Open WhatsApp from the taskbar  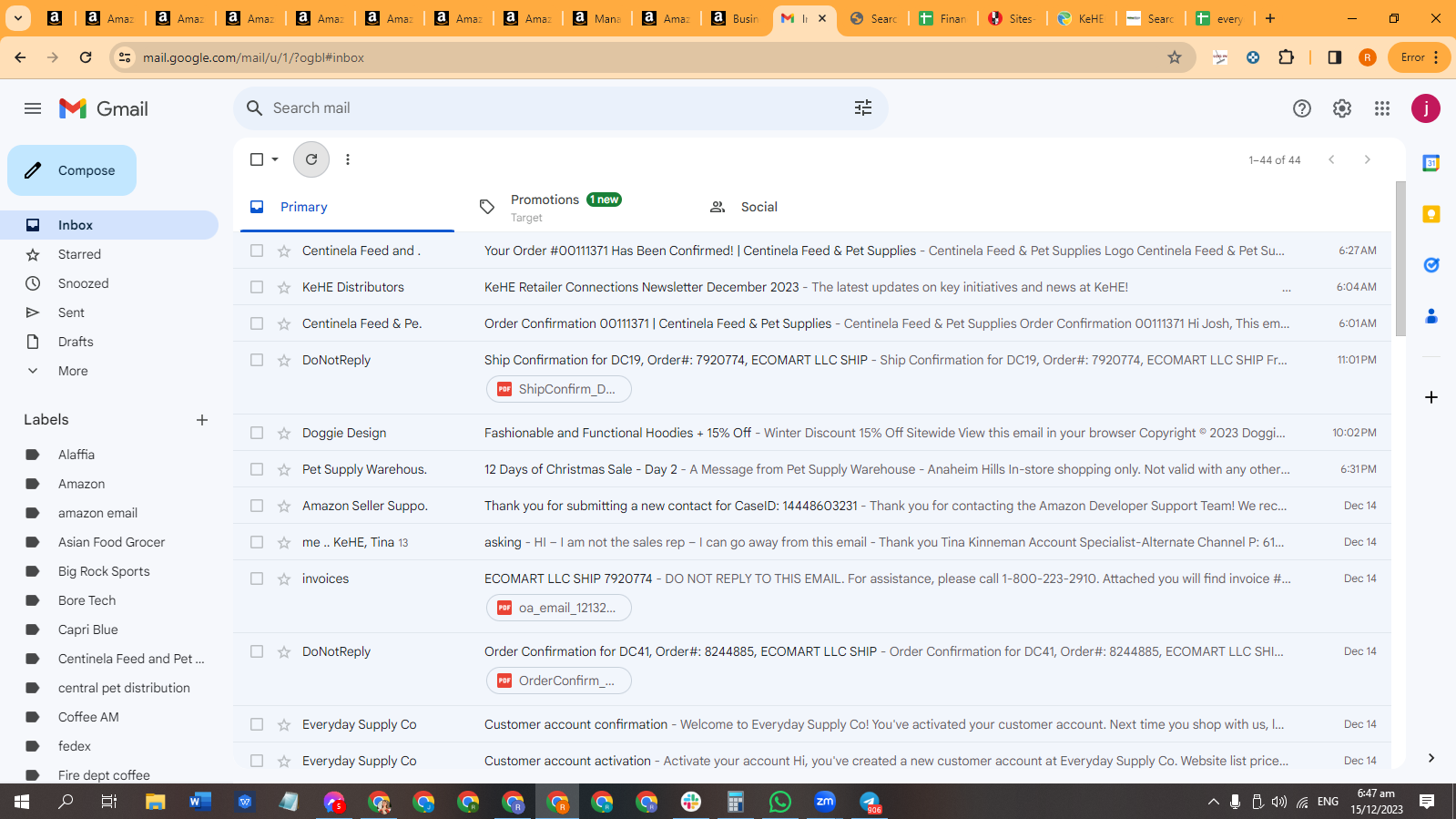pyautogui.click(x=780, y=802)
